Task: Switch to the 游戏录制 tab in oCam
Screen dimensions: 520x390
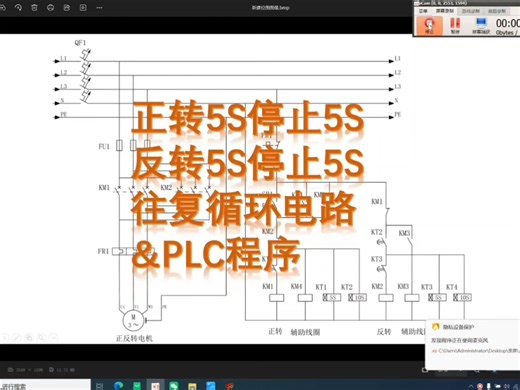Action: pyautogui.click(x=471, y=11)
